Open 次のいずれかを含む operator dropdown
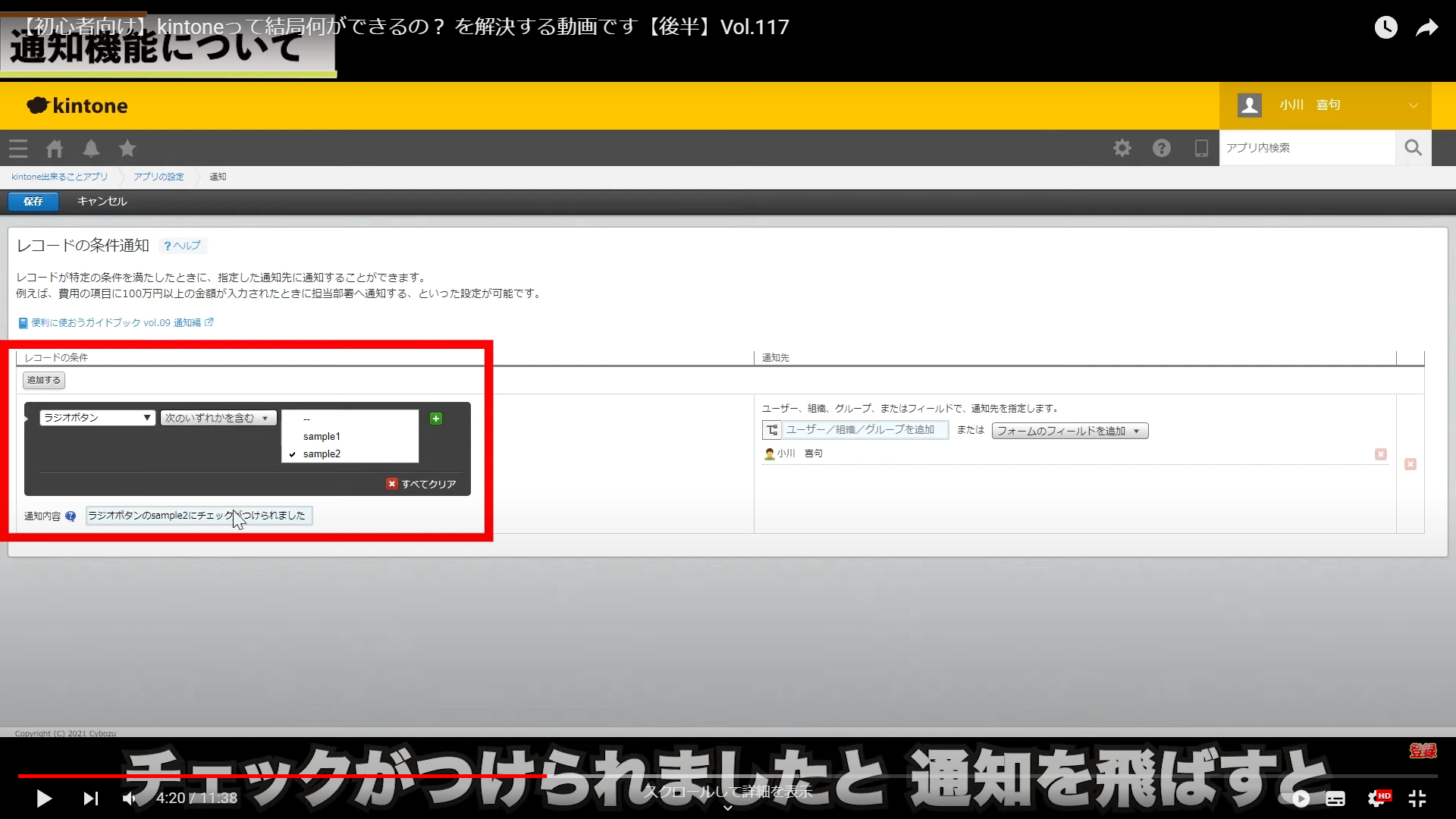This screenshot has width=1456, height=819. (x=218, y=418)
